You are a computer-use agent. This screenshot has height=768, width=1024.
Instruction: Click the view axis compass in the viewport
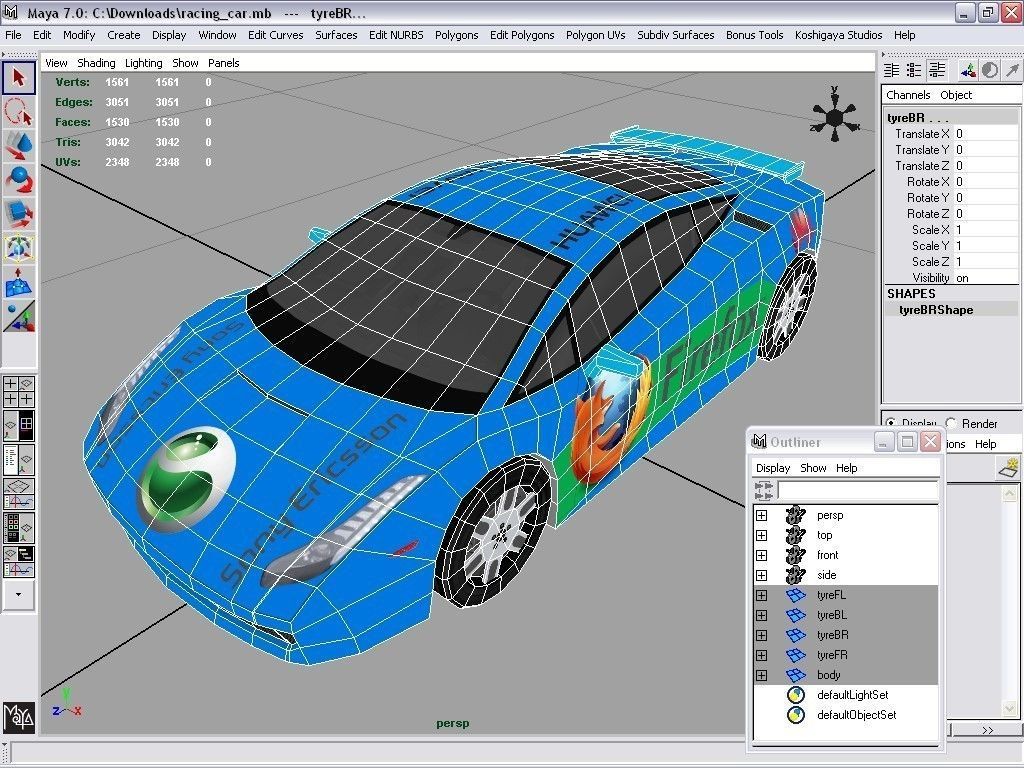[834, 115]
